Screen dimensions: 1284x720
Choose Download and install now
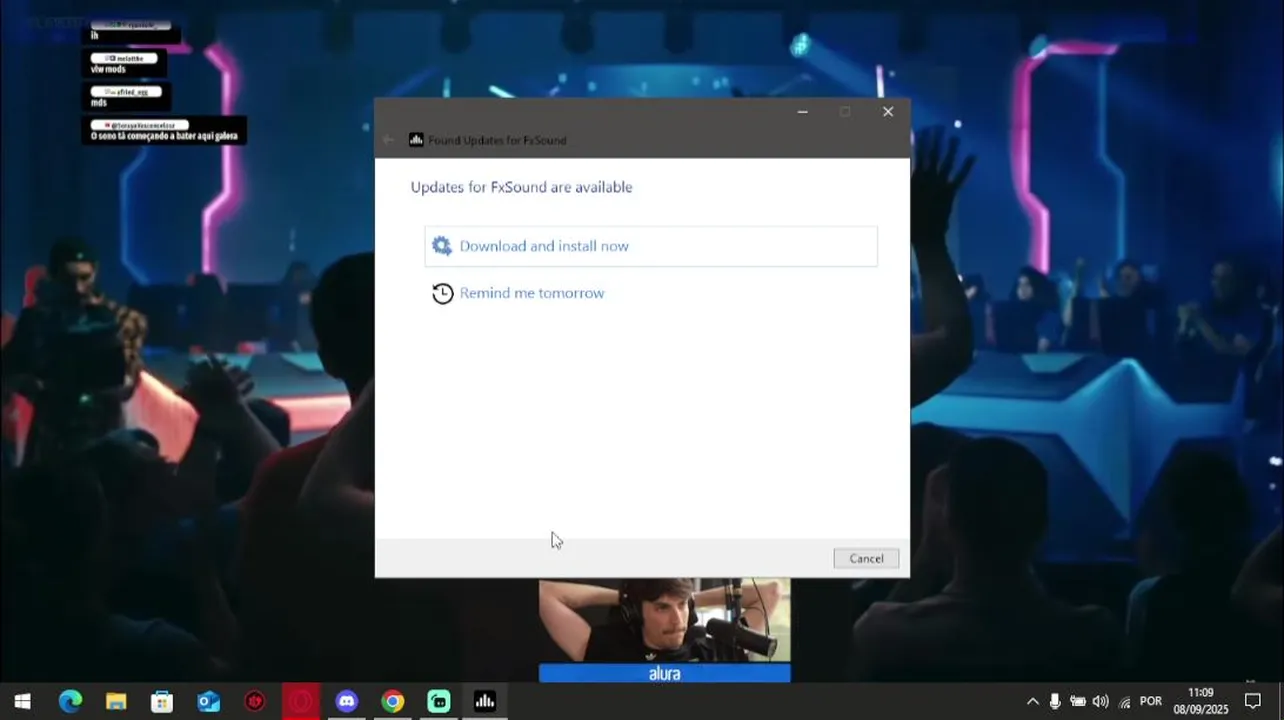click(x=651, y=246)
